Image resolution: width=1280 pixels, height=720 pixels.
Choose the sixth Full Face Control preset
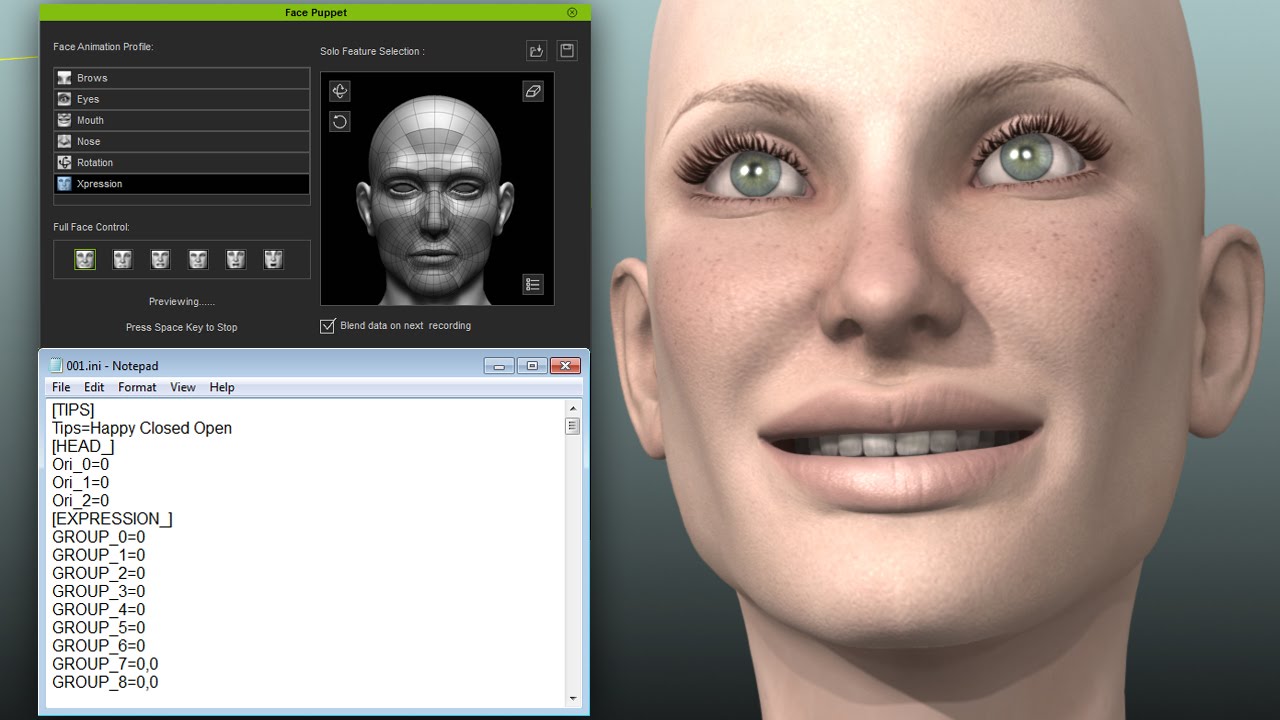(x=273, y=260)
